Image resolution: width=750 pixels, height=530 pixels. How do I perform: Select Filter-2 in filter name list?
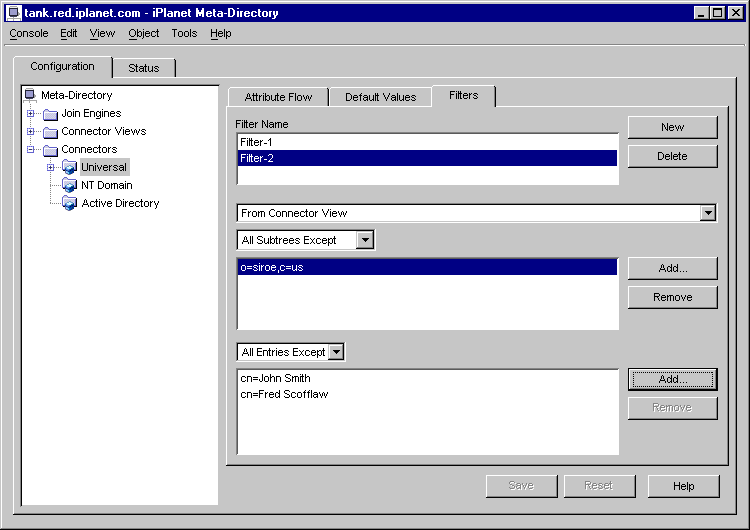427,158
